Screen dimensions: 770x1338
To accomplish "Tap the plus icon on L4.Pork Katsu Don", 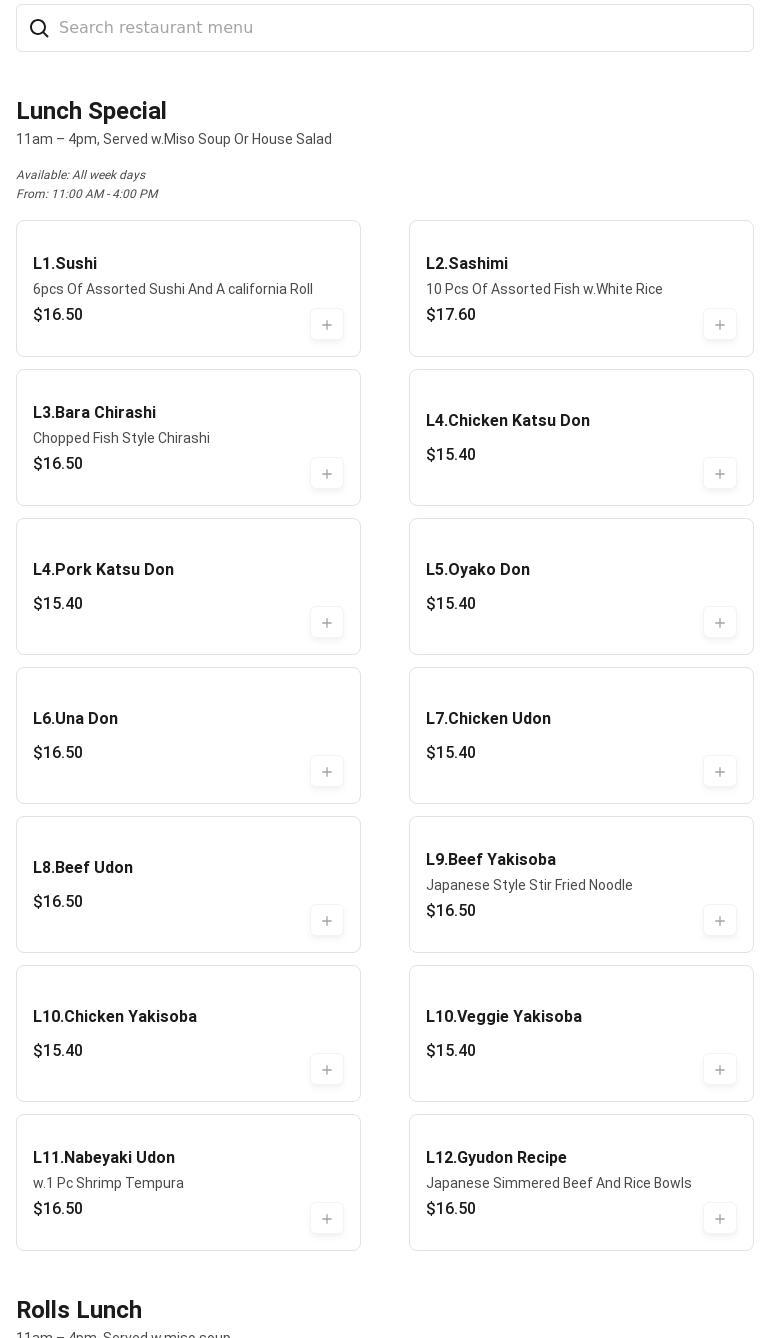I will (x=327, y=623).
